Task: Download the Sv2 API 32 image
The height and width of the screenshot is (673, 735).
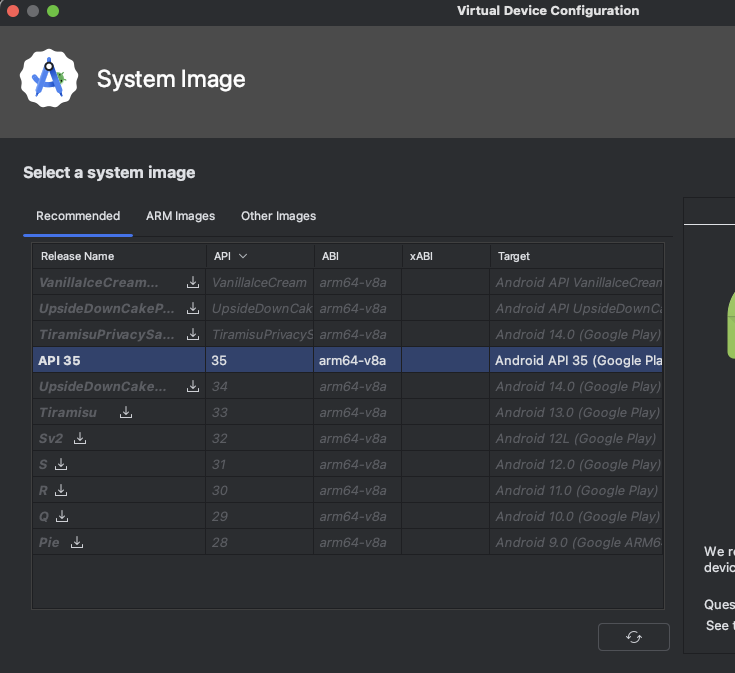Action: [80, 438]
